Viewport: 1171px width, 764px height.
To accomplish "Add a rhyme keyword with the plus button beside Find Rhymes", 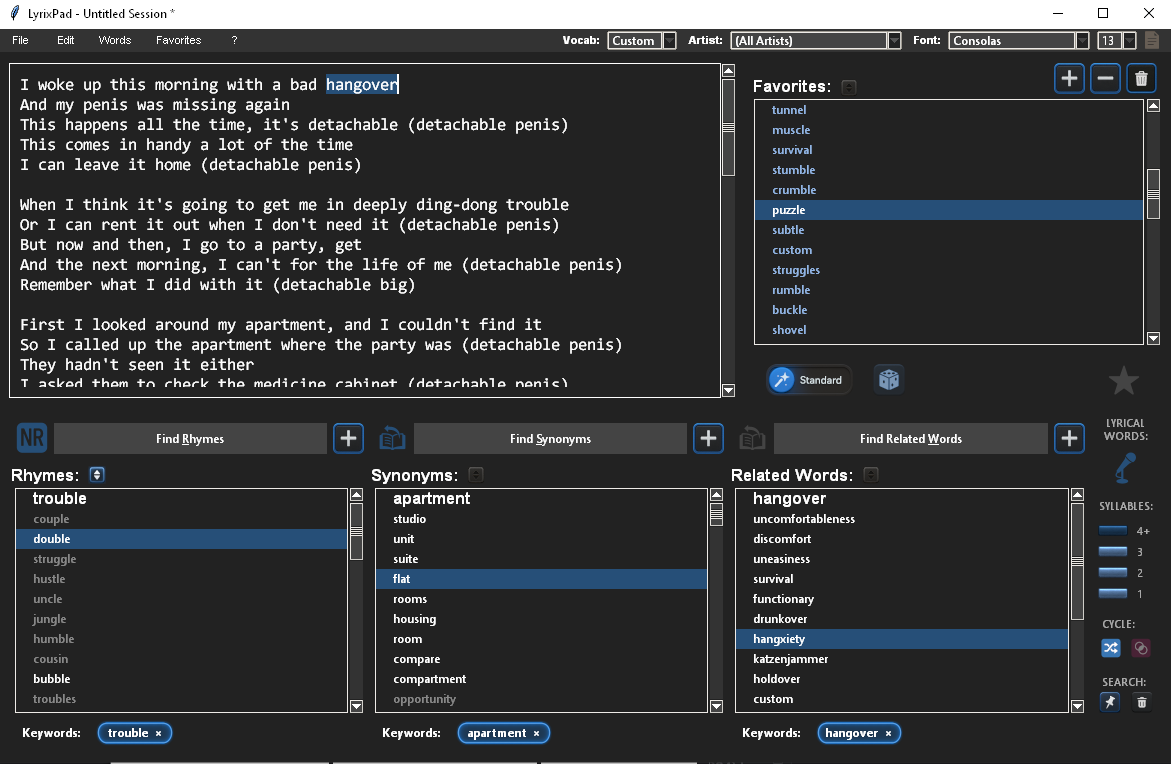I will [348, 438].
